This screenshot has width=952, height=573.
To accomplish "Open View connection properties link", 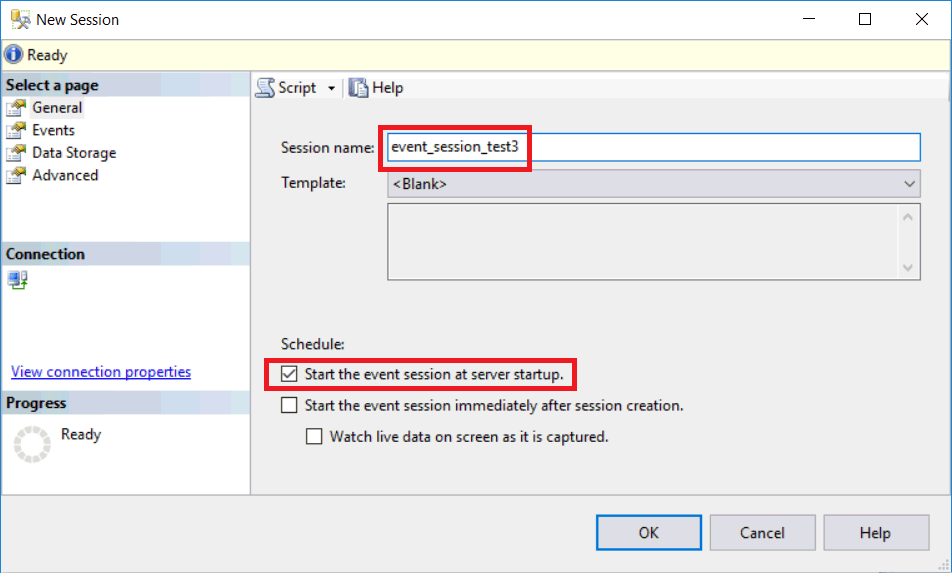I will (101, 372).
